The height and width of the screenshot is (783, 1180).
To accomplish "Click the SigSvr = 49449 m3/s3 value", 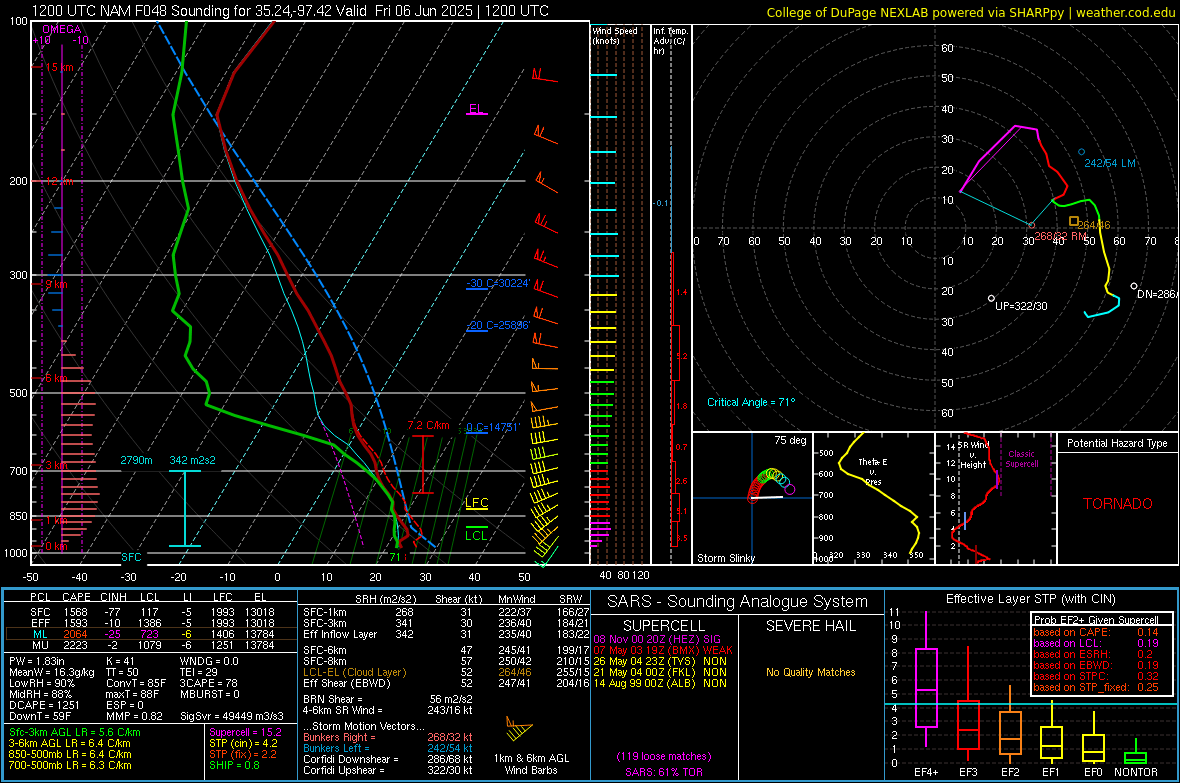I will (232, 716).
